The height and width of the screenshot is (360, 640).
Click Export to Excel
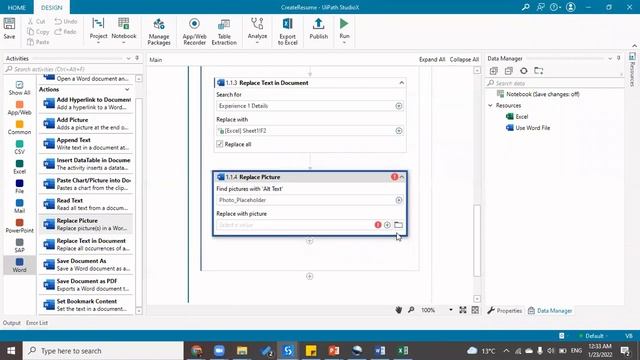click(x=287, y=31)
